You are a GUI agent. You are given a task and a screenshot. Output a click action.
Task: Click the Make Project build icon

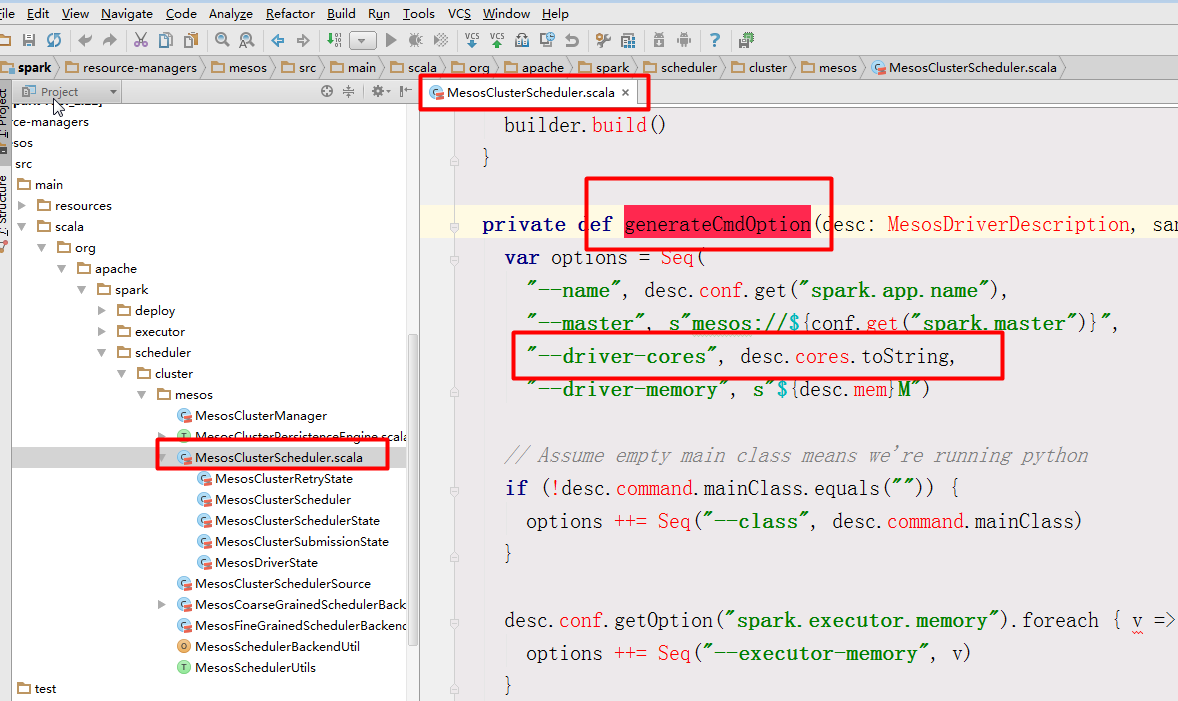coord(334,40)
